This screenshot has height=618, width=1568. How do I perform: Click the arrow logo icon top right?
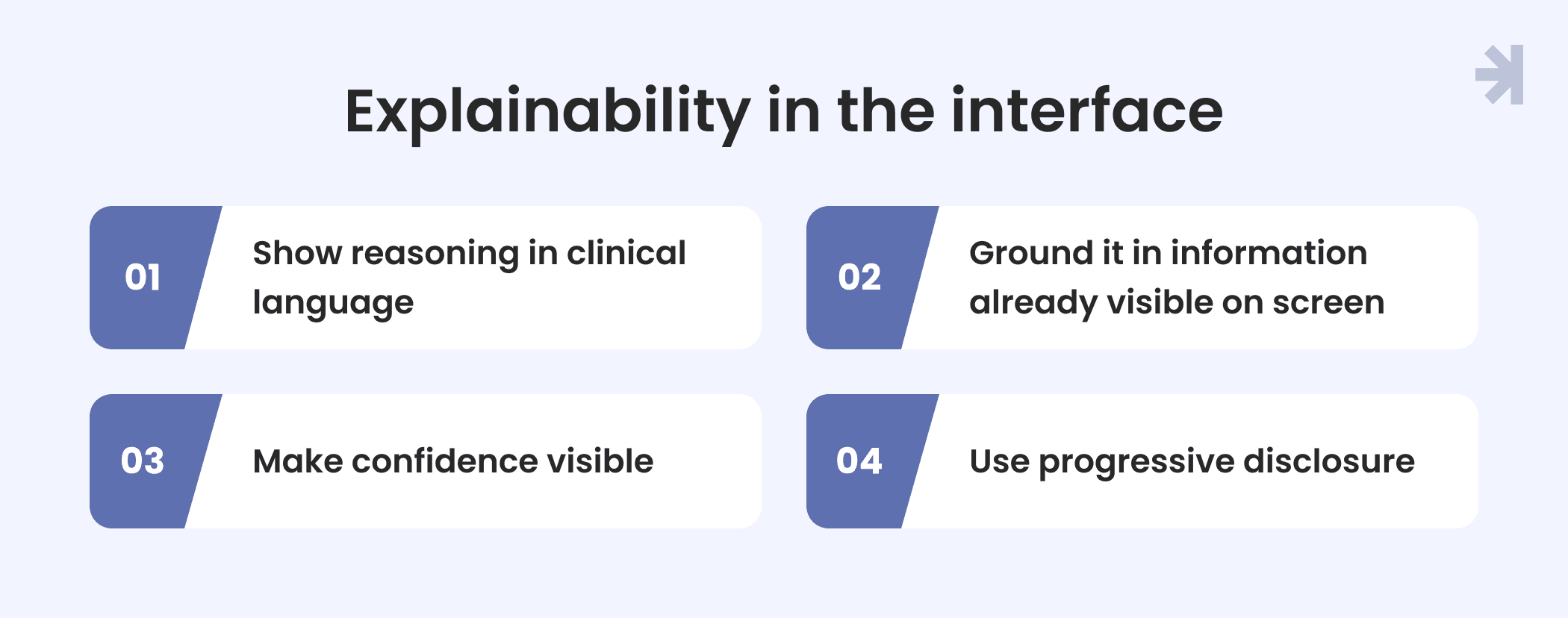pyautogui.click(x=1499, y=75)
